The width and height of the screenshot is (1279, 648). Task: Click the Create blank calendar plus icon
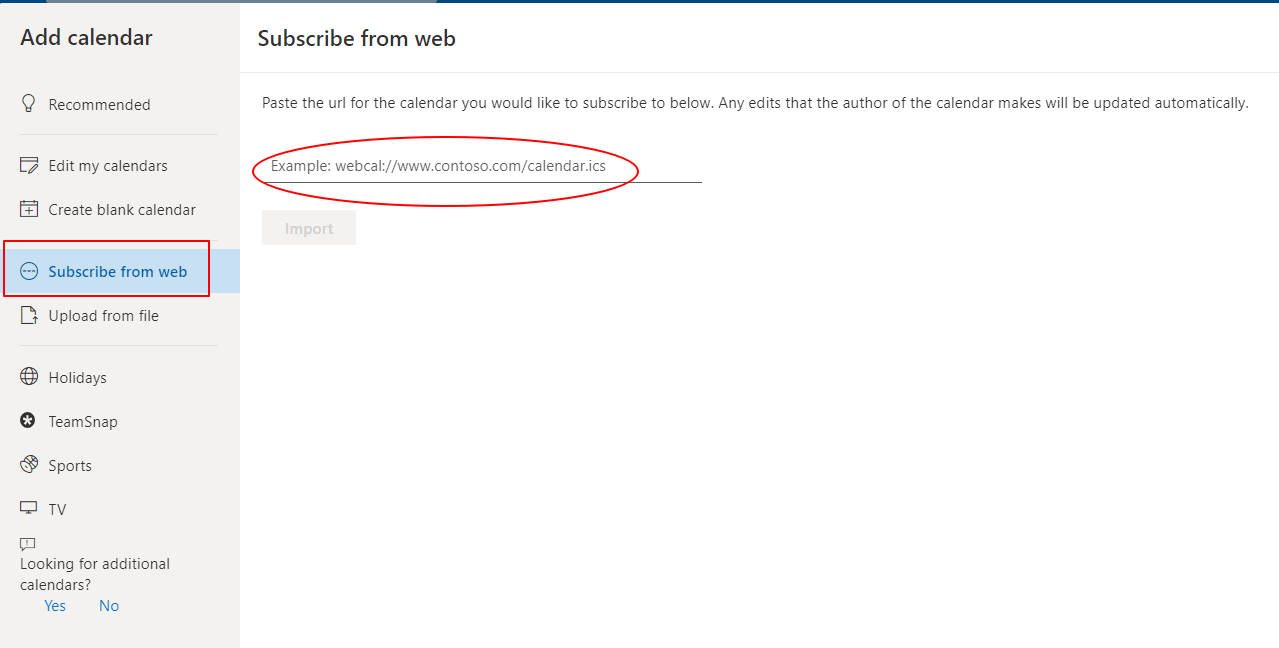[x=29, y=209]
